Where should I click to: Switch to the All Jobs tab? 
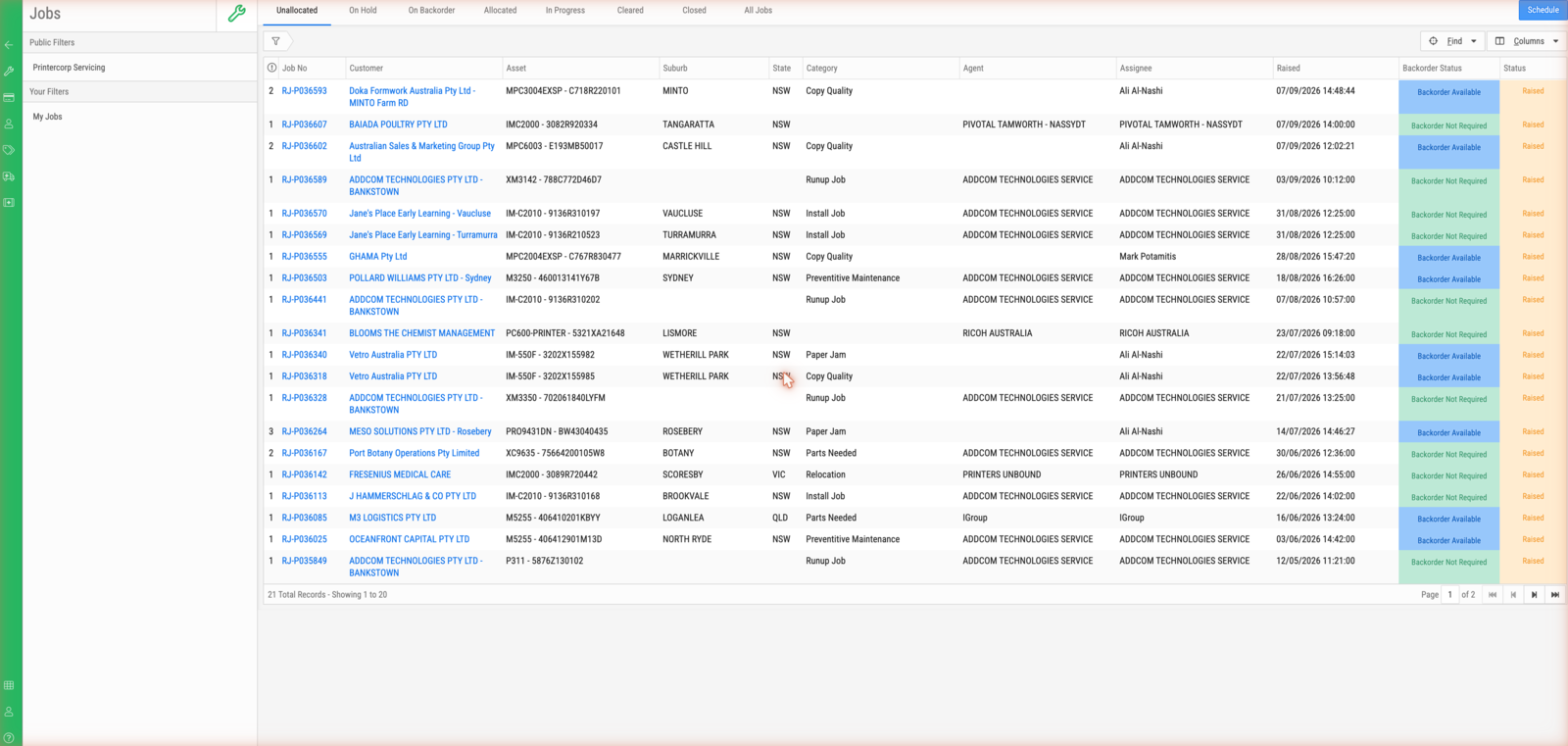click(758, 11)
